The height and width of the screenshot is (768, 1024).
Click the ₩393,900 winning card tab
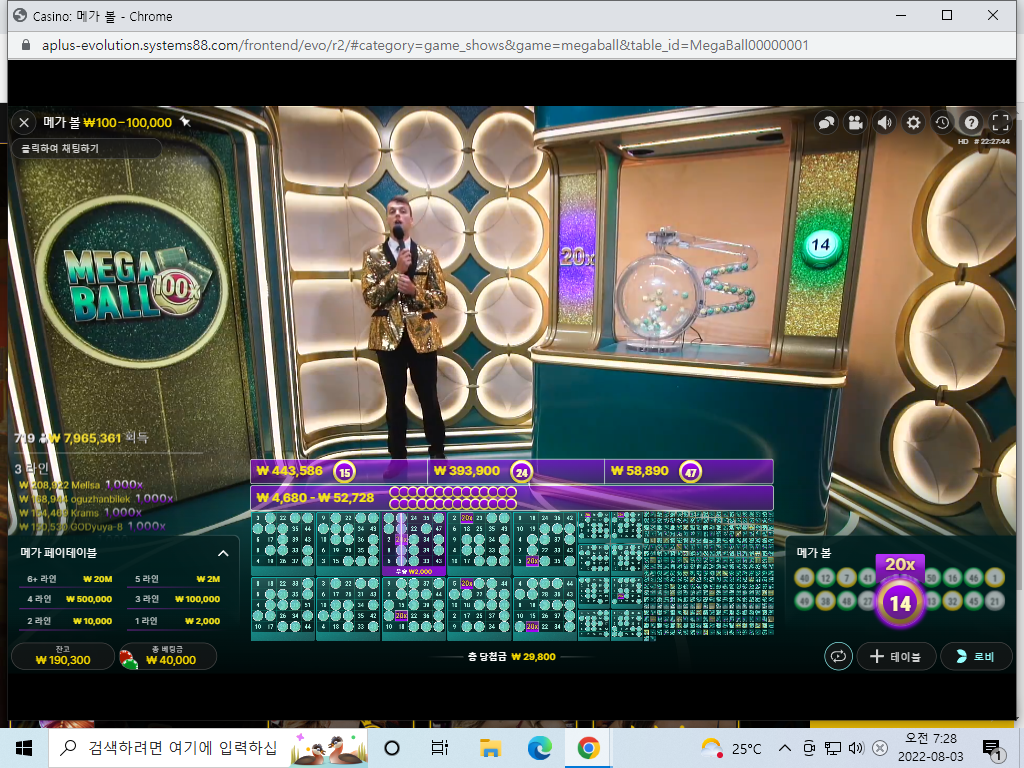[x=516, y=472]
